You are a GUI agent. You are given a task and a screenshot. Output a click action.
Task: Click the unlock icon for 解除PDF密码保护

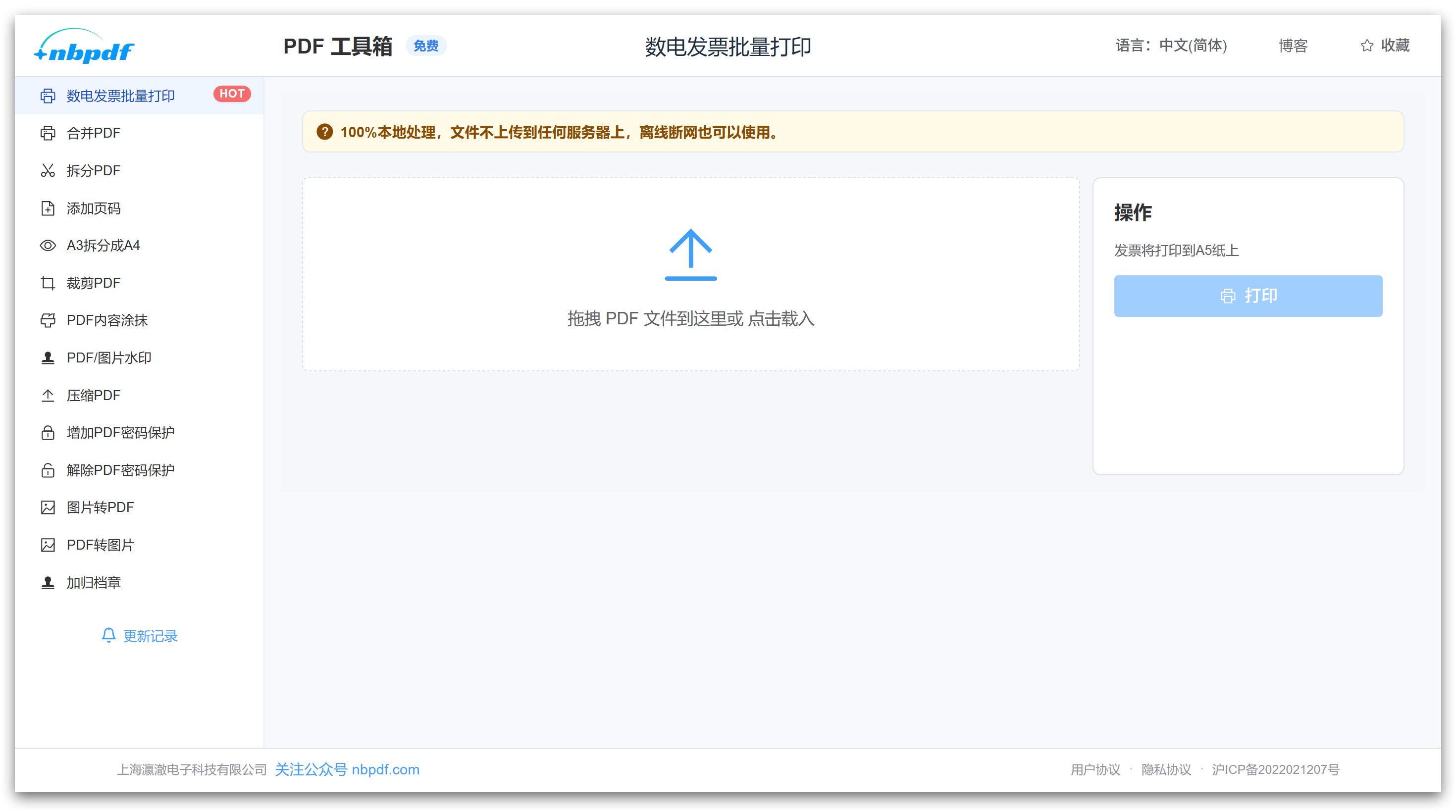coord(48,470)
